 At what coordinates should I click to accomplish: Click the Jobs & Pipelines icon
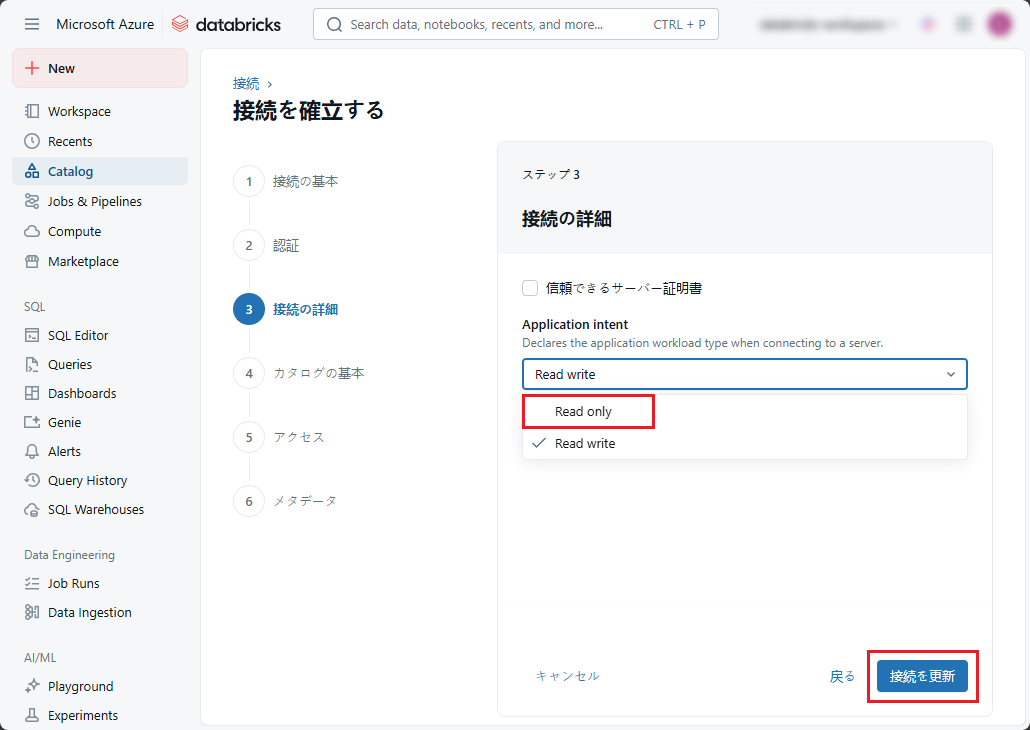tap(32, 202)
